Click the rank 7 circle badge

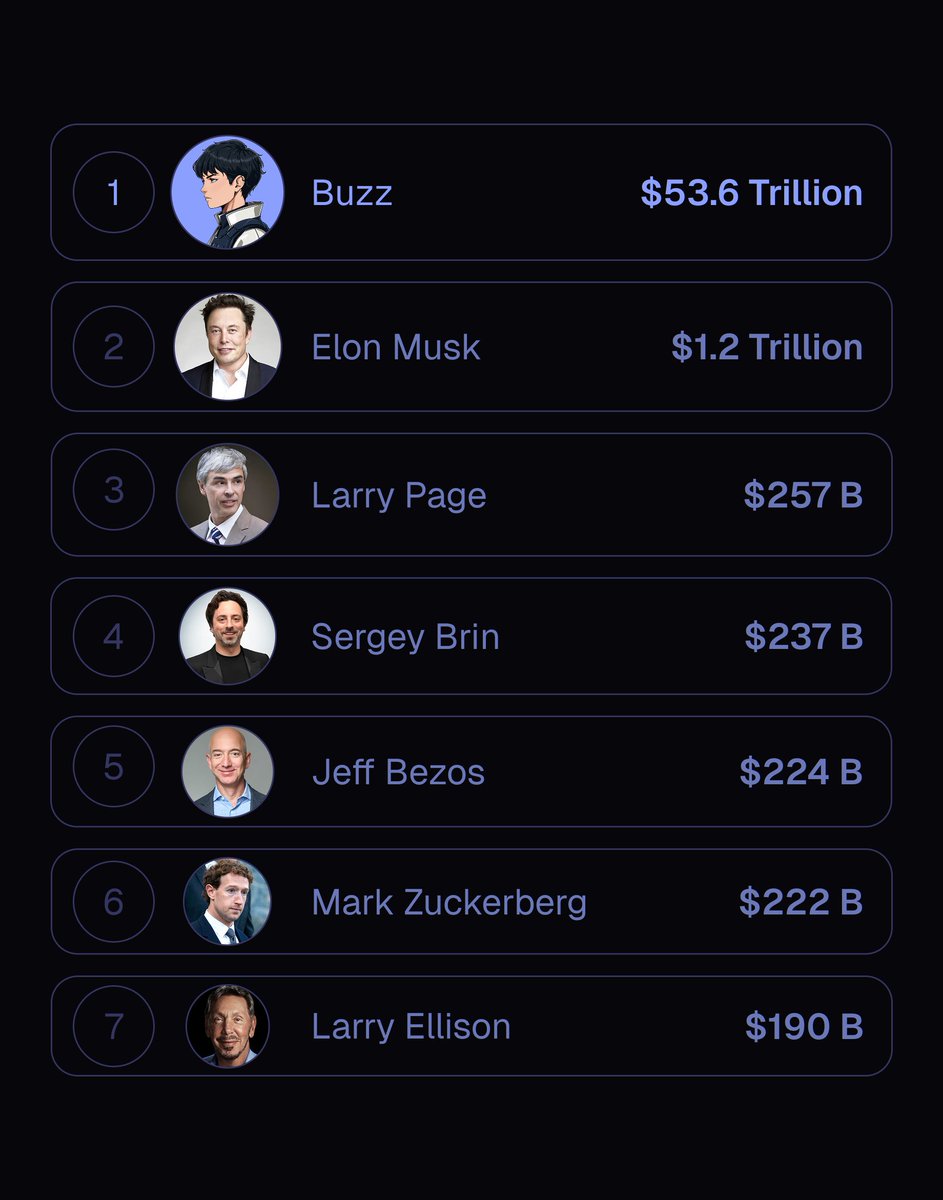point(114,1026)
